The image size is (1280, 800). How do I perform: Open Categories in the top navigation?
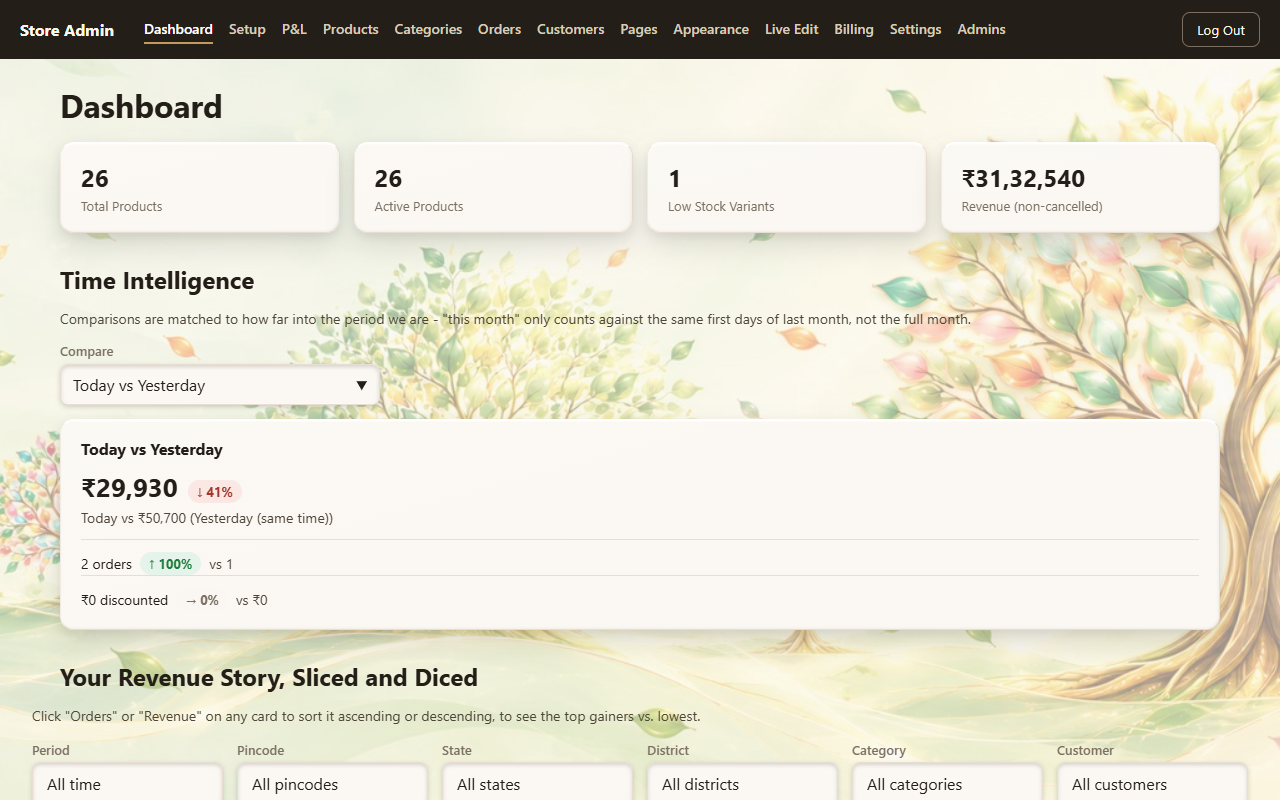click(428, 29)
